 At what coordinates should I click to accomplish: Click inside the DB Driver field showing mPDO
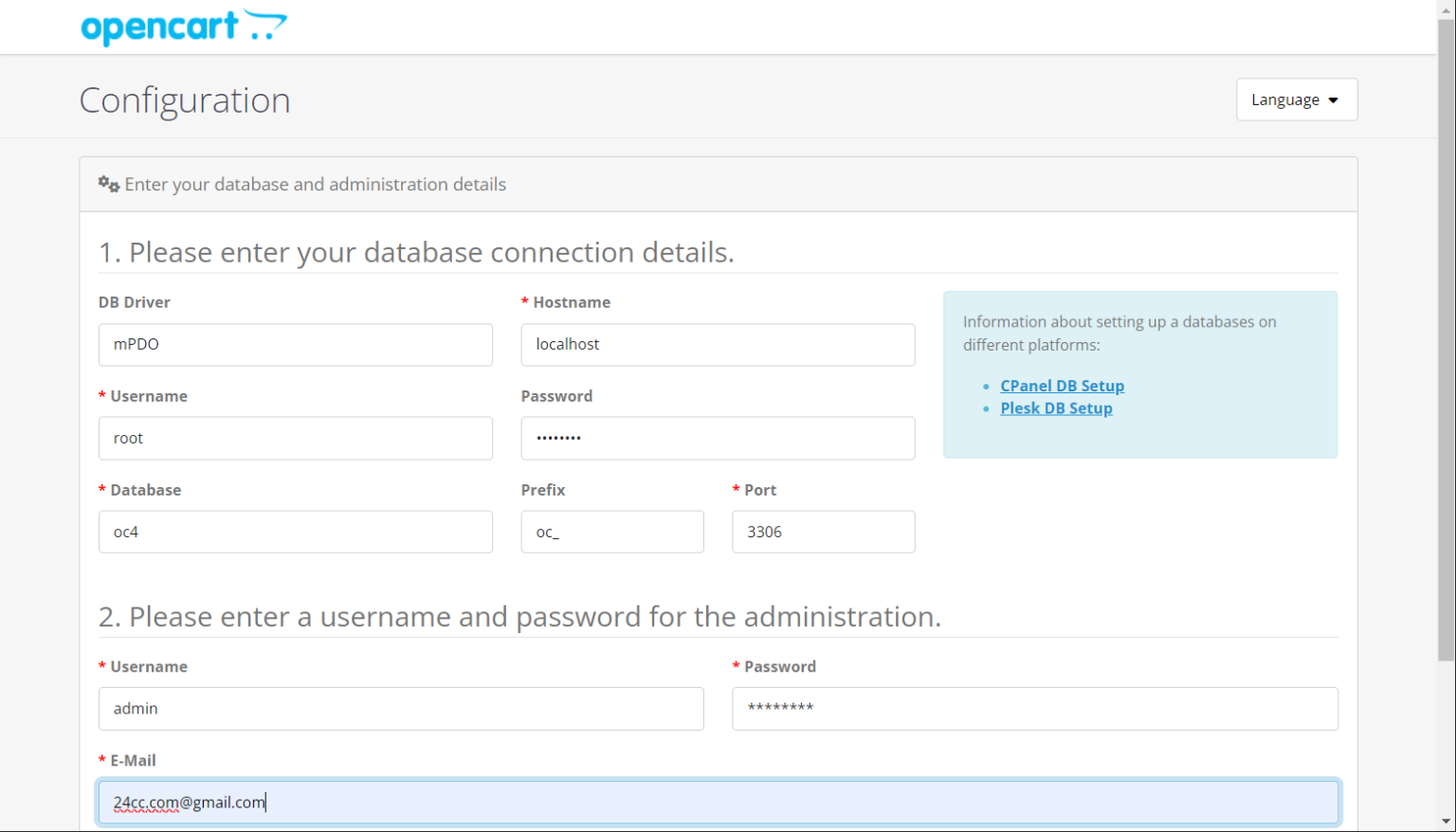point(295,344)
